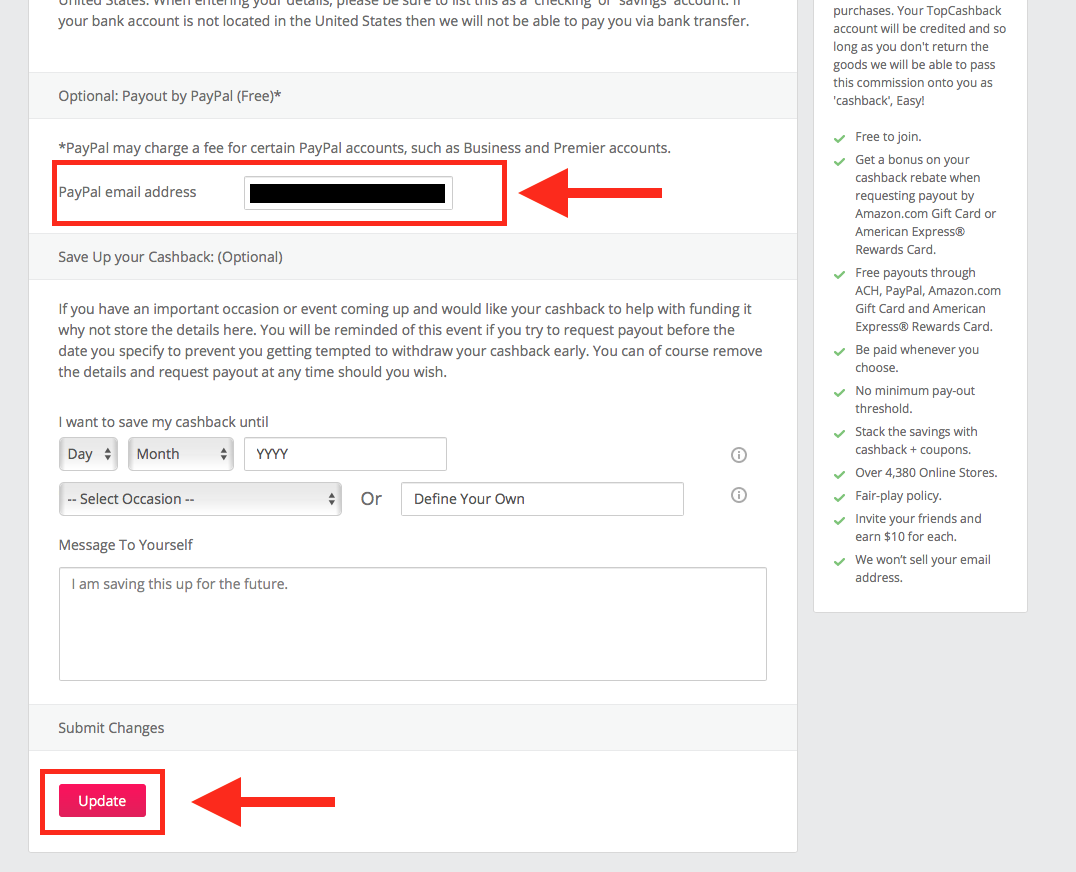Expand the Month dropdown
The width and height of the screenshot is (1076, 872).
point(180,454)
